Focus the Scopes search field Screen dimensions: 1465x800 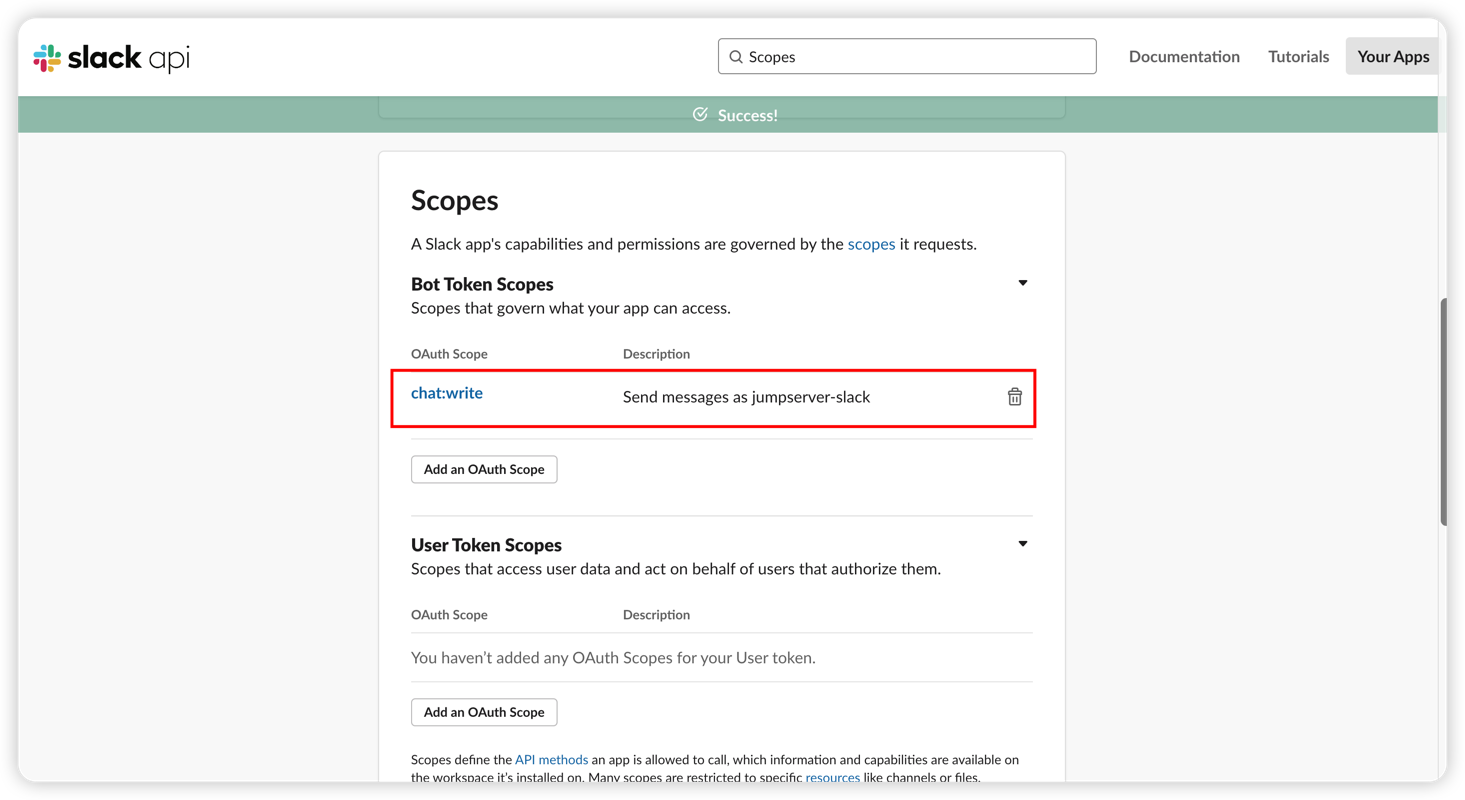pos(907,57)
